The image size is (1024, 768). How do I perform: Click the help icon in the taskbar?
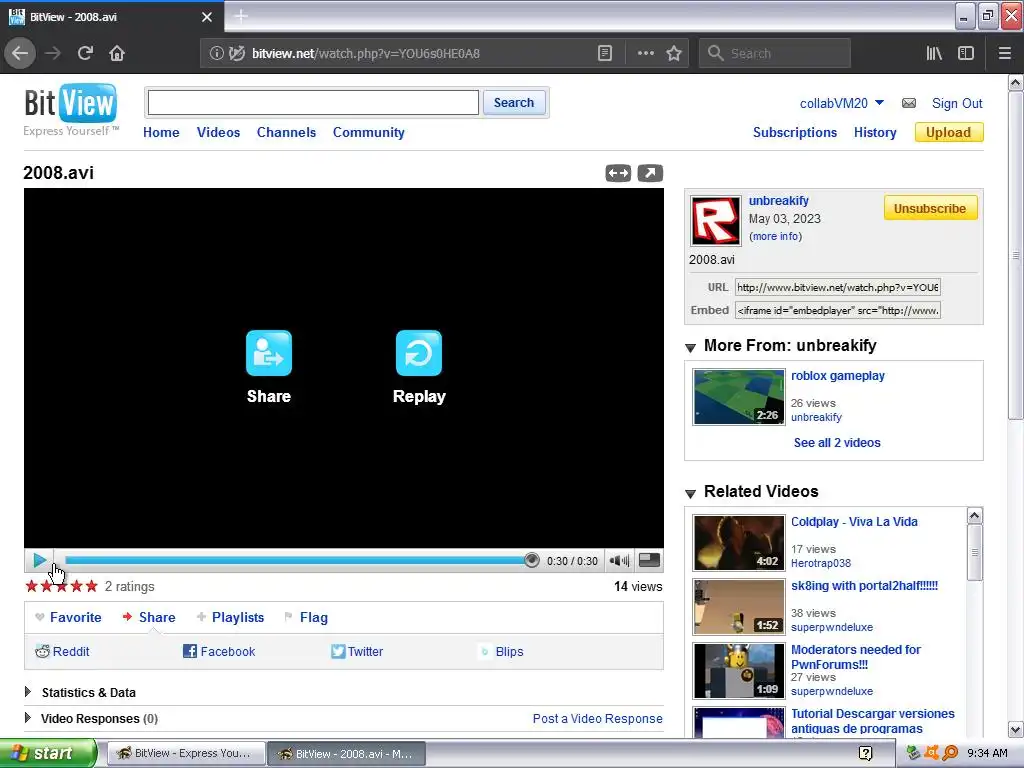865,753
